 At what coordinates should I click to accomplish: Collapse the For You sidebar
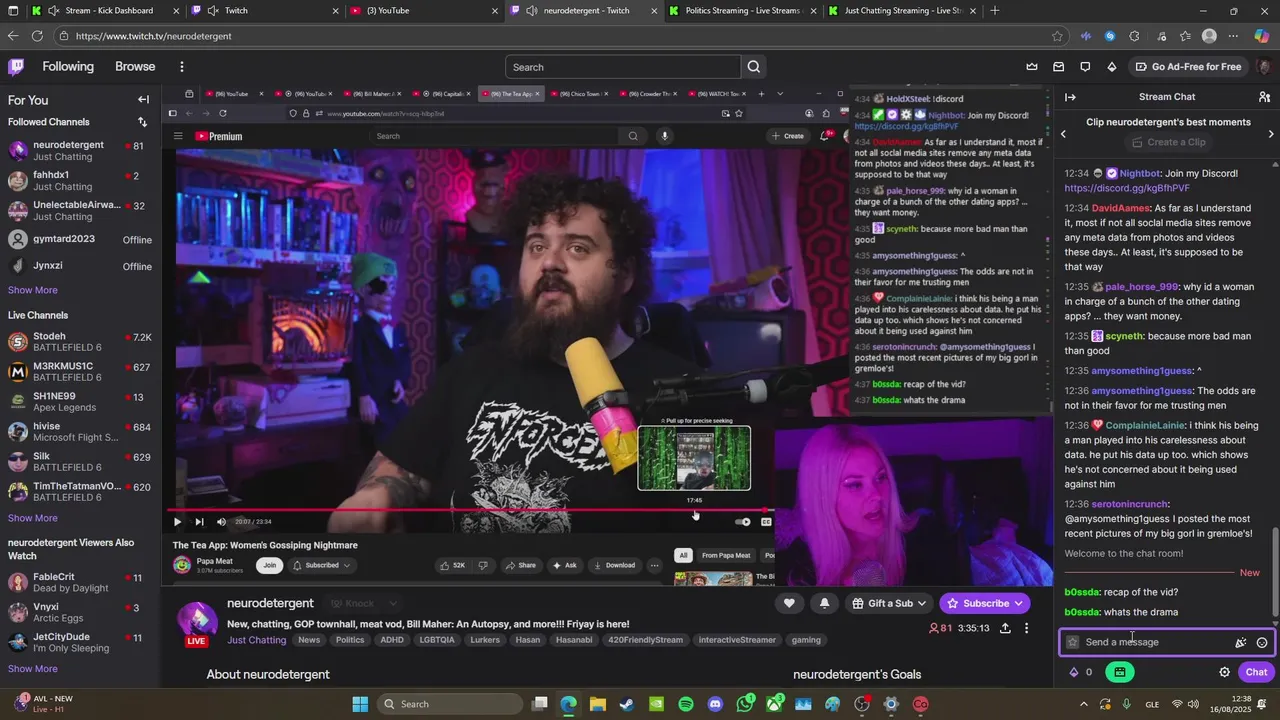pyautogui.click(x=143, y=100)
